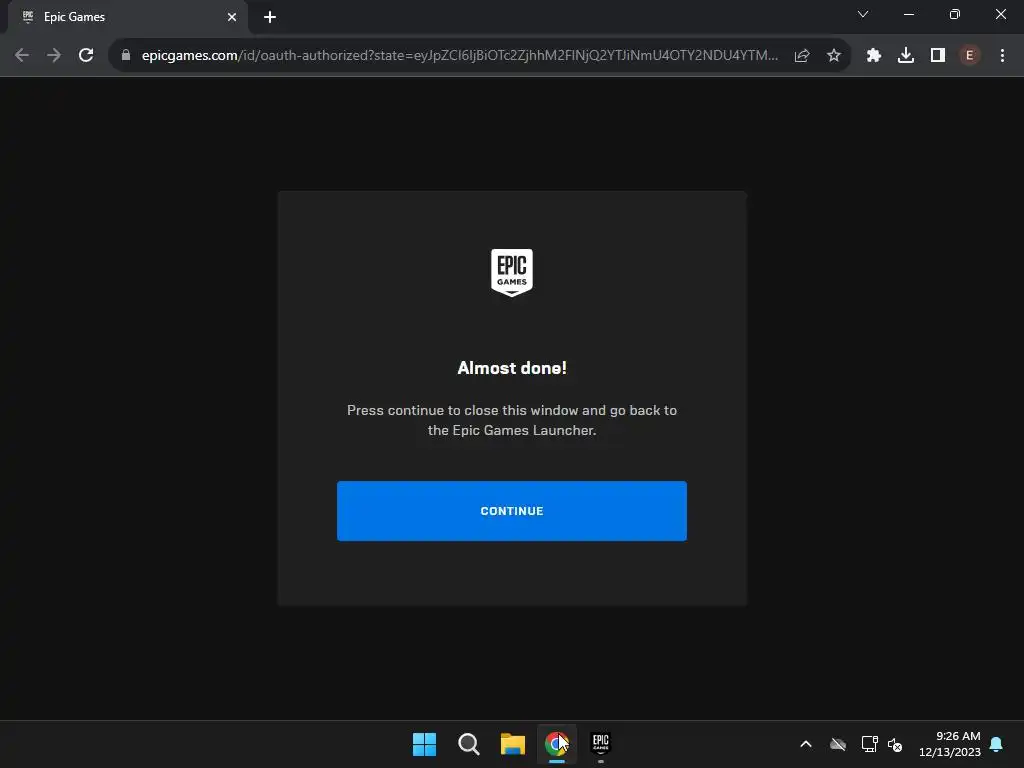Open network settings tray icon
The width and height of the screenshot is (1024, 768).
coord(869,744)
